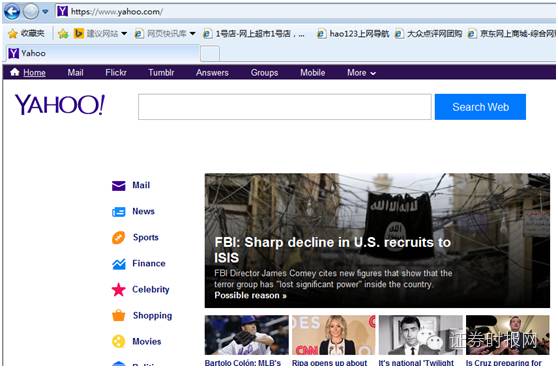
Task: Click the Yahoo favicon in address bar
Action: 62,11
